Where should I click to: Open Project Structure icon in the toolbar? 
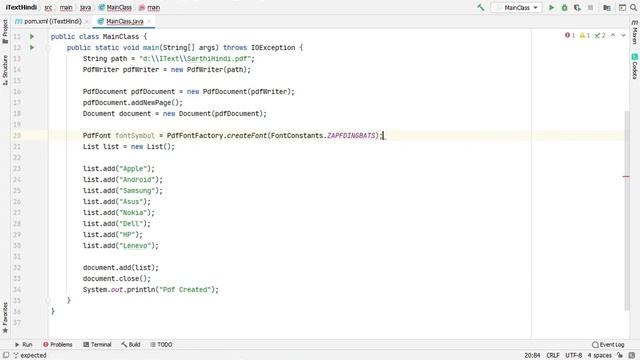pyautogui.click(x=607, y=7)
